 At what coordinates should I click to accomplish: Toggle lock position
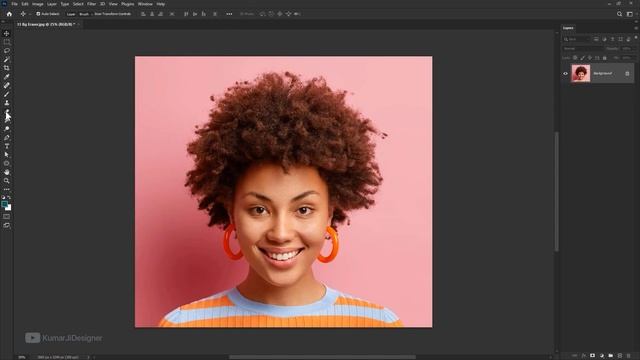tap(590, 58)
